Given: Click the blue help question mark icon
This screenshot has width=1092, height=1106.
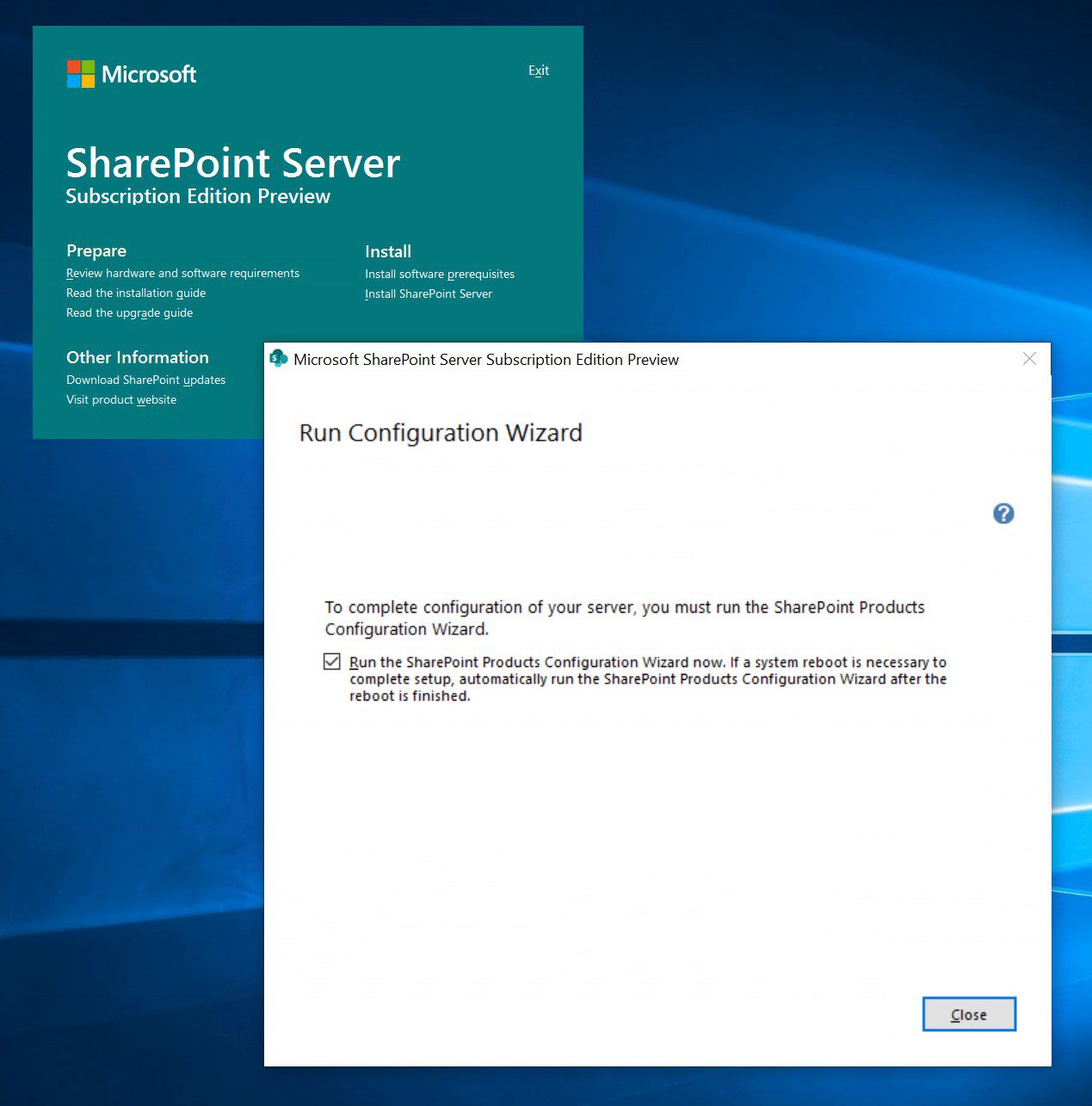Looking at the screenshot, I should point(1003,514).
